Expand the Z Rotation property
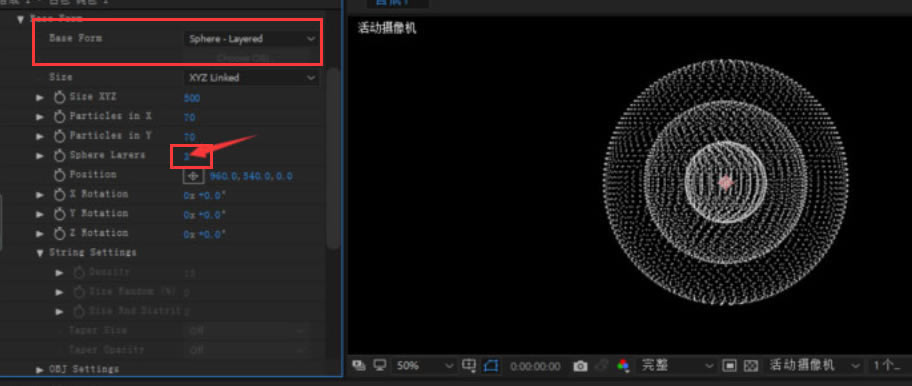912x386 pixels. tap(40, 234)
